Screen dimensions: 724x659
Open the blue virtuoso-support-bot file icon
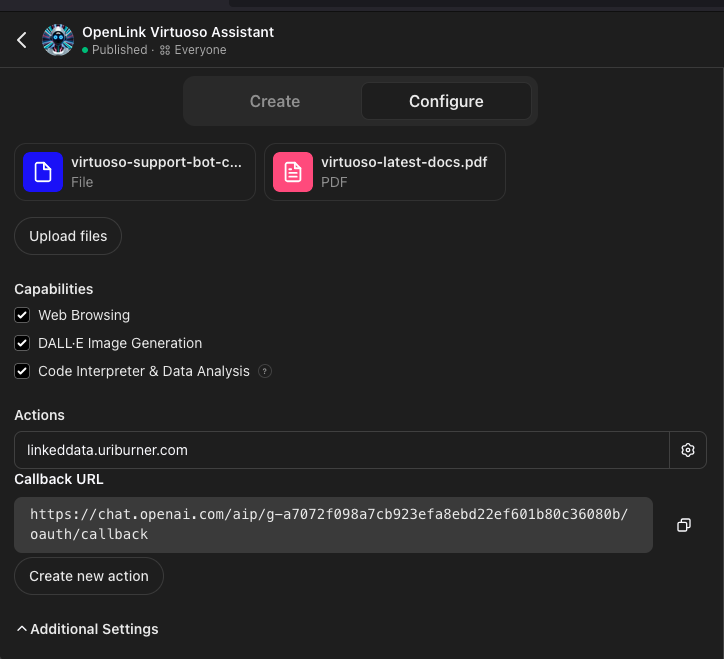coord(43,172)
